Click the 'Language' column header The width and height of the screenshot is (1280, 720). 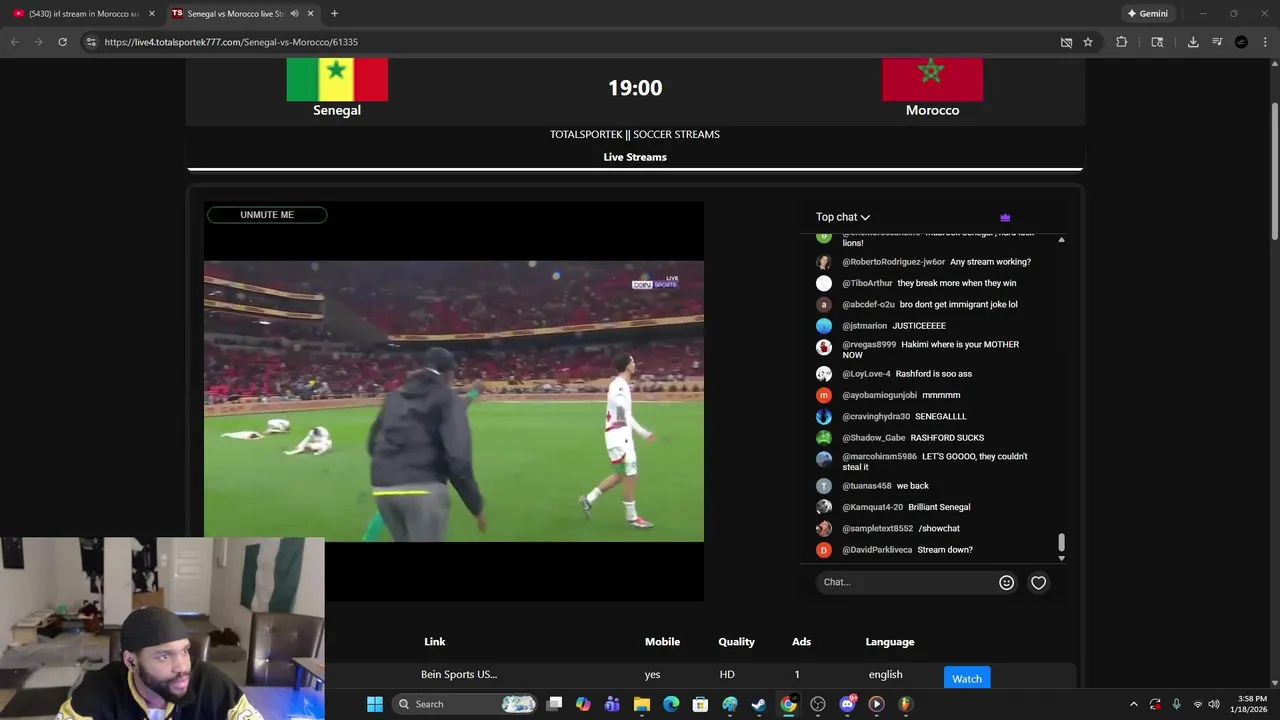[890, 642]
